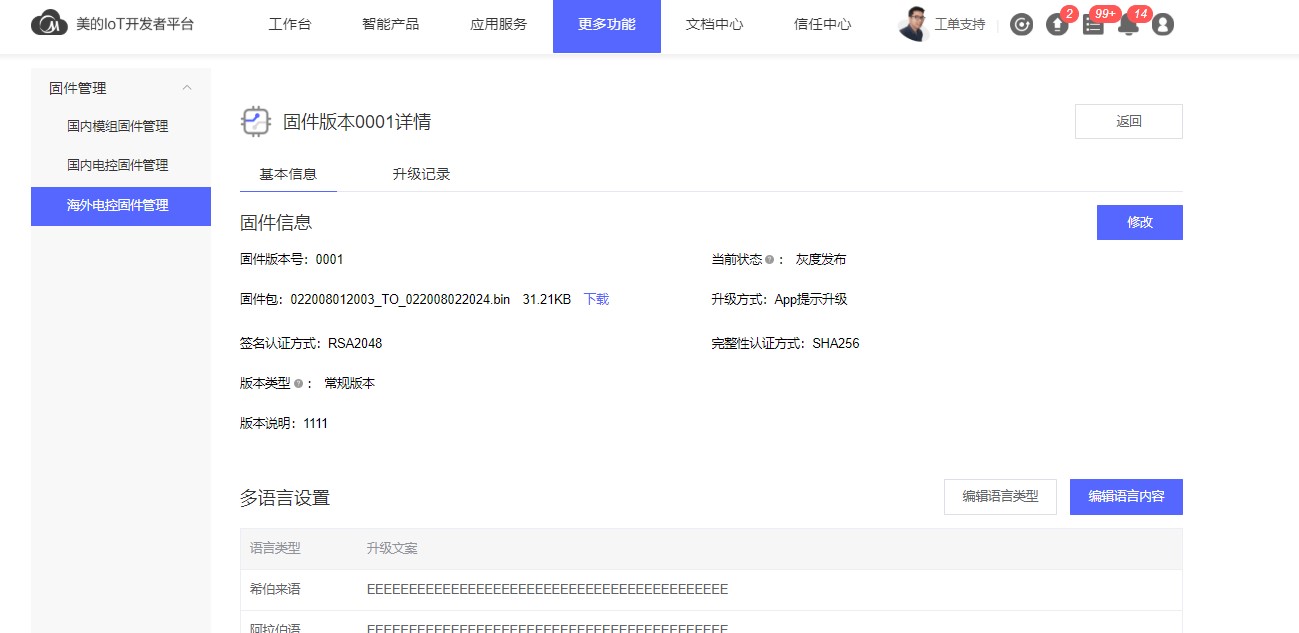The width and height of the screenshot is (1299, 633).
Task: Open upload icon with badge 2
Action: [1057, 25]
